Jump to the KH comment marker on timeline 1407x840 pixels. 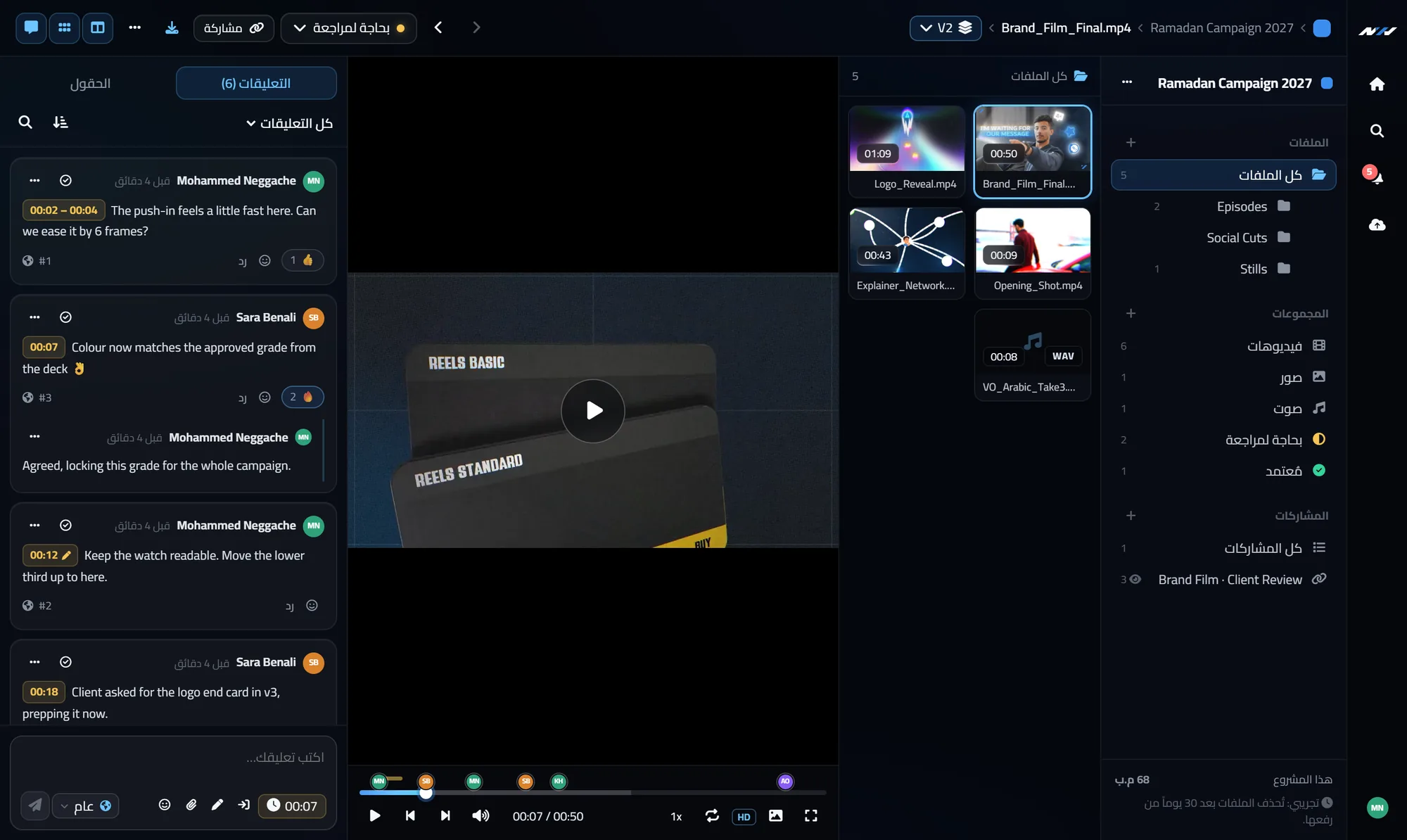click(559, 781)
